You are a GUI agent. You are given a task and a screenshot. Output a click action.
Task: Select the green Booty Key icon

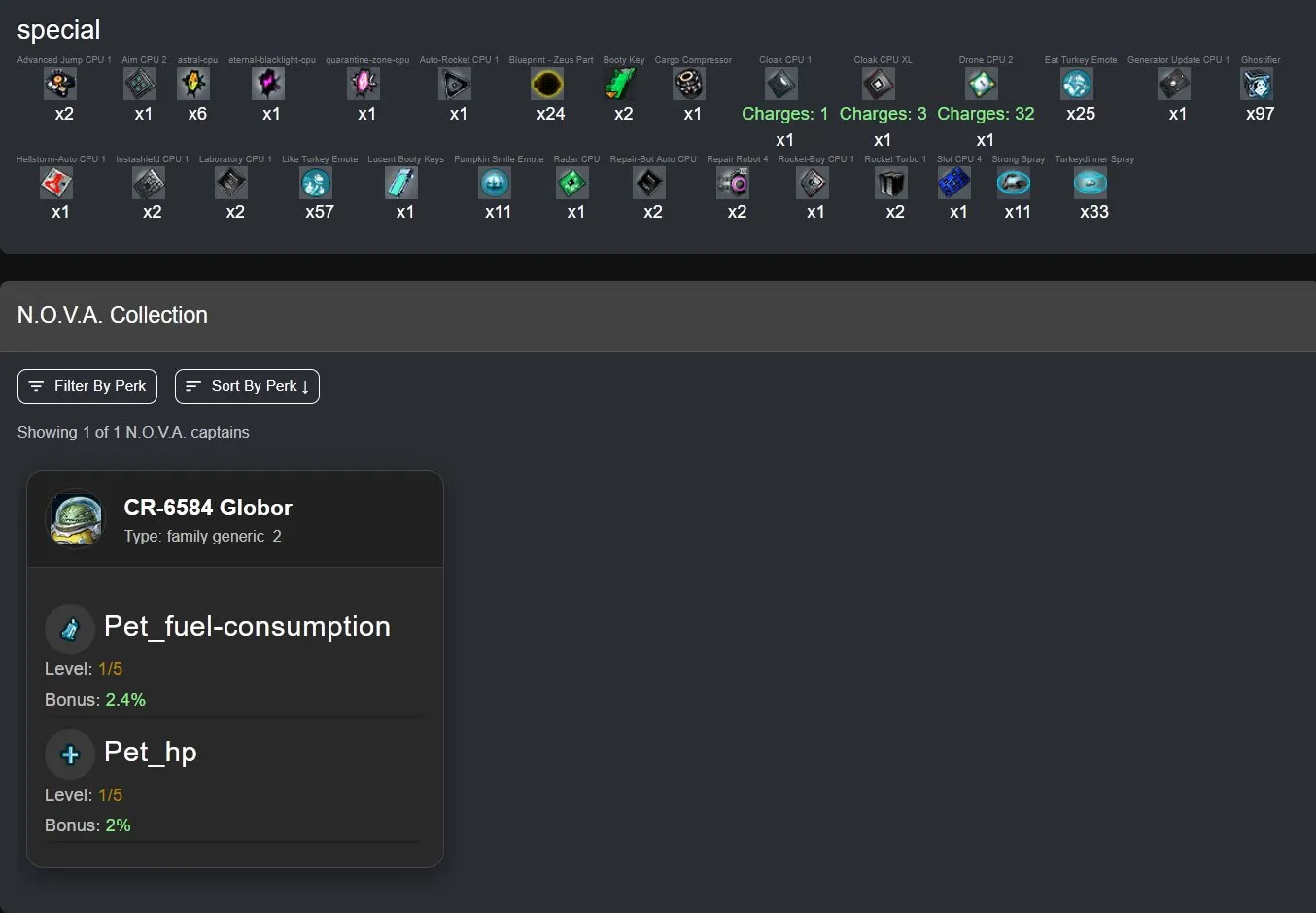click(x=620, y=85)
